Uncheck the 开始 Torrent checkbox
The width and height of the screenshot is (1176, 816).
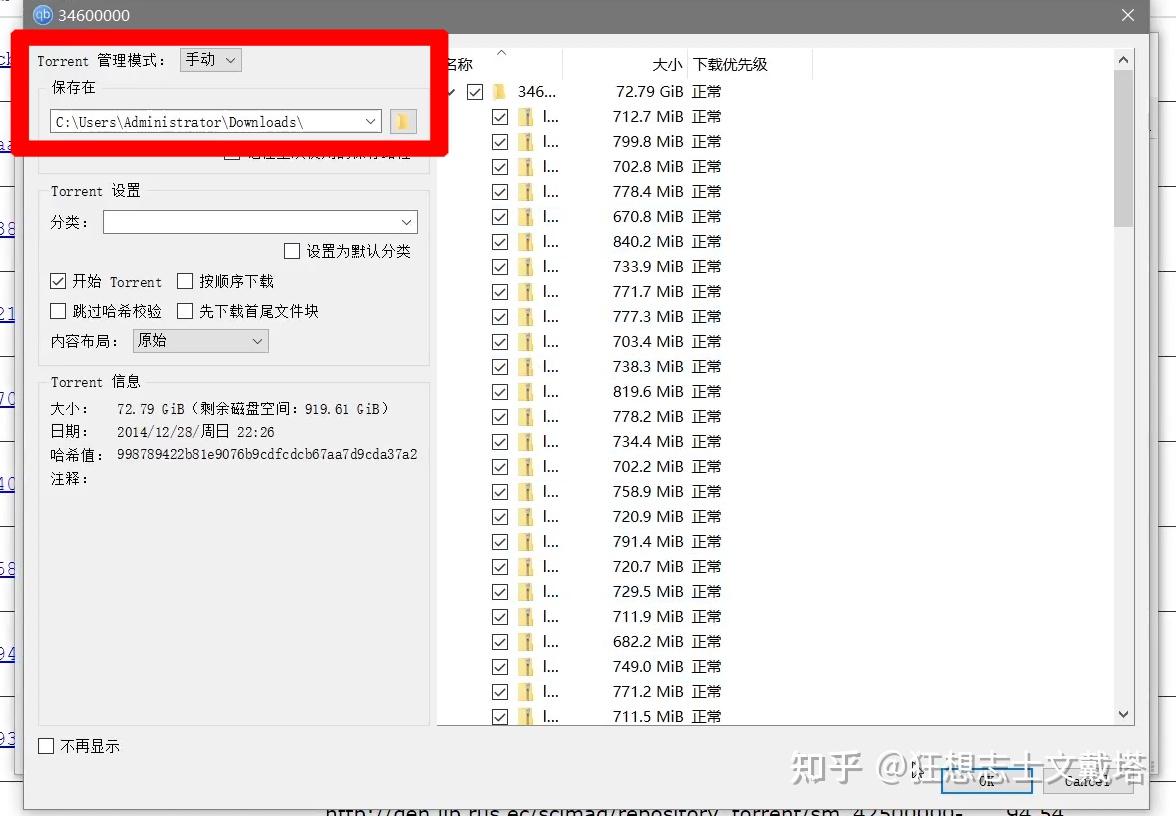pos(58,281)
